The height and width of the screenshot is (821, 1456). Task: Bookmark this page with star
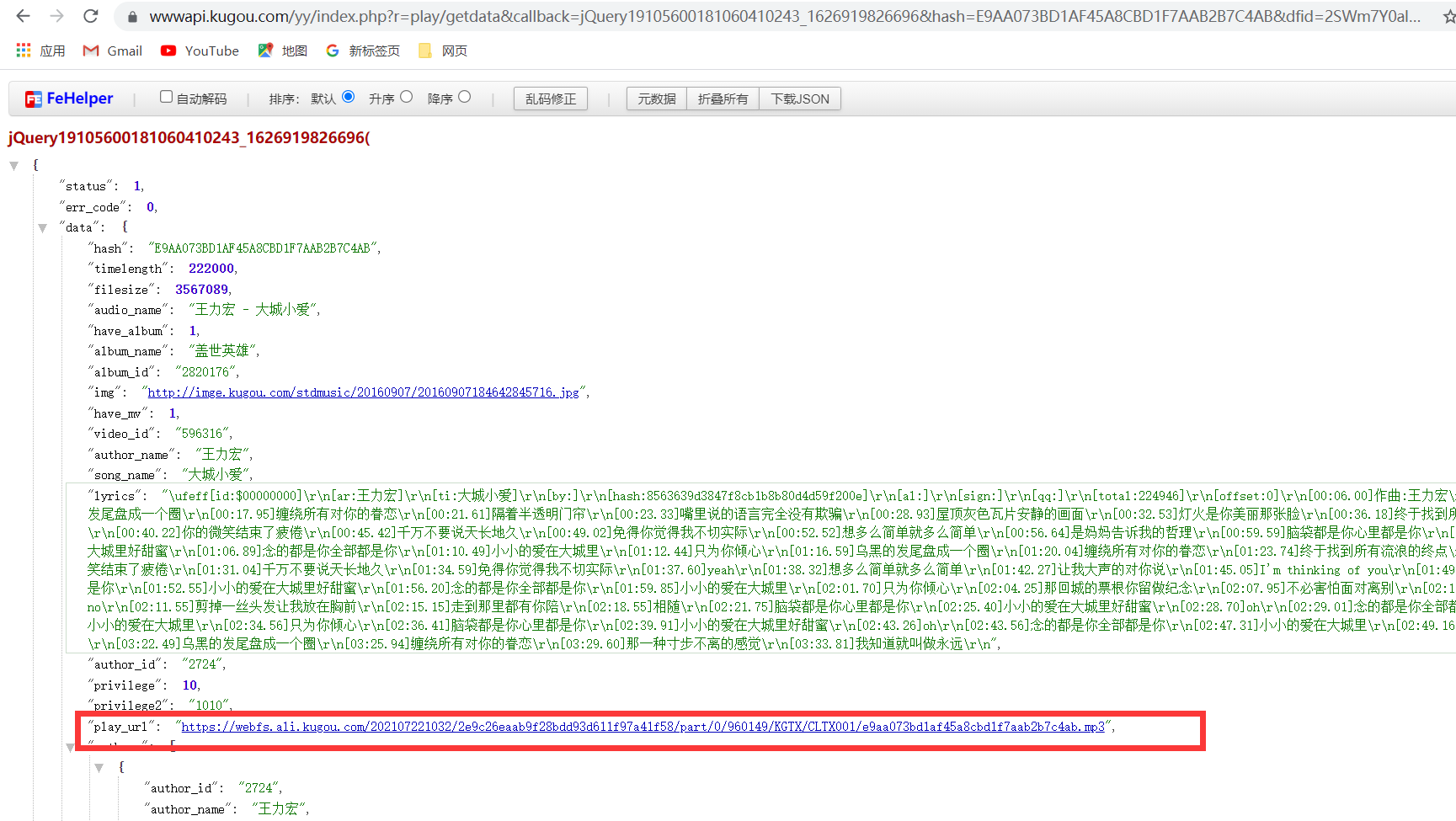tap(1448, 17)
